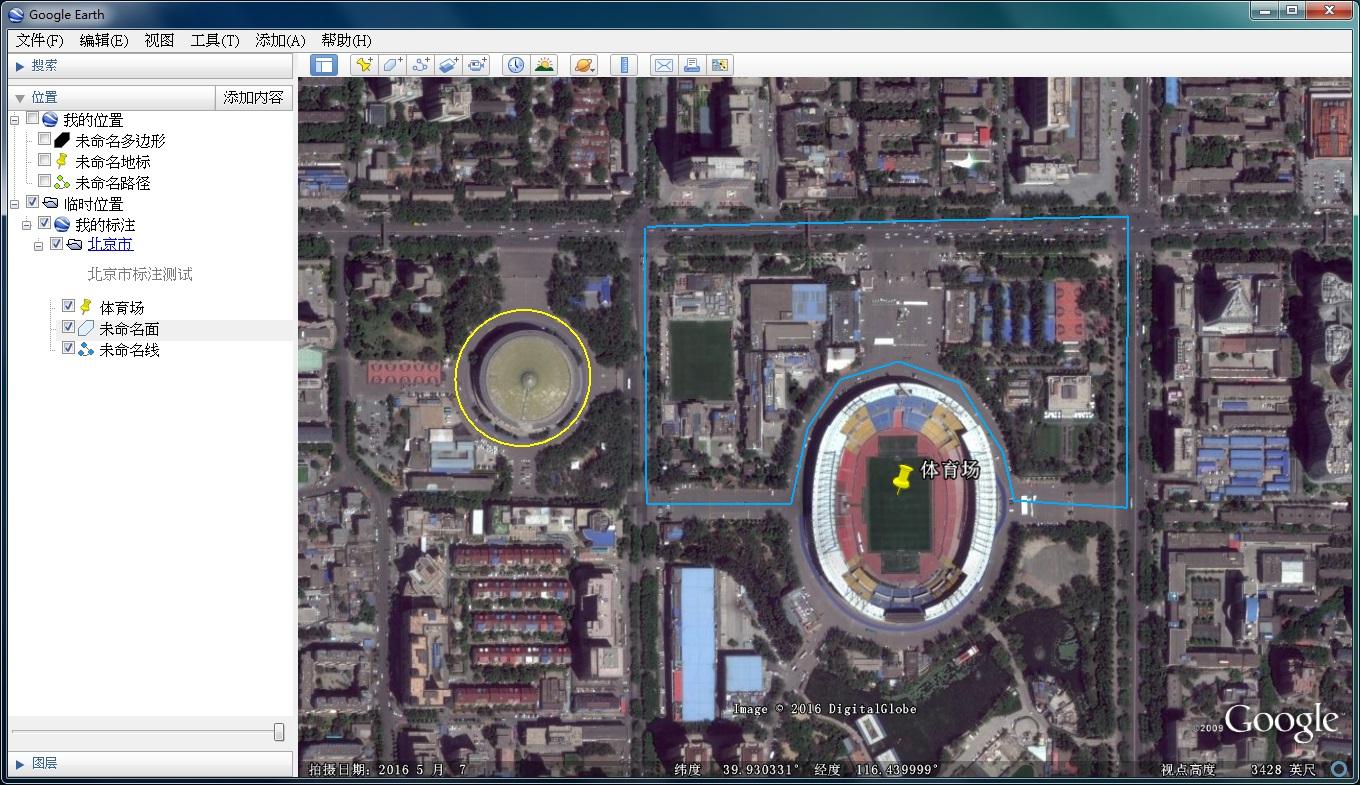Add a placemark with the pushpin tool
The width and height of the screenshot is (1360, 785).
(364, 65)
